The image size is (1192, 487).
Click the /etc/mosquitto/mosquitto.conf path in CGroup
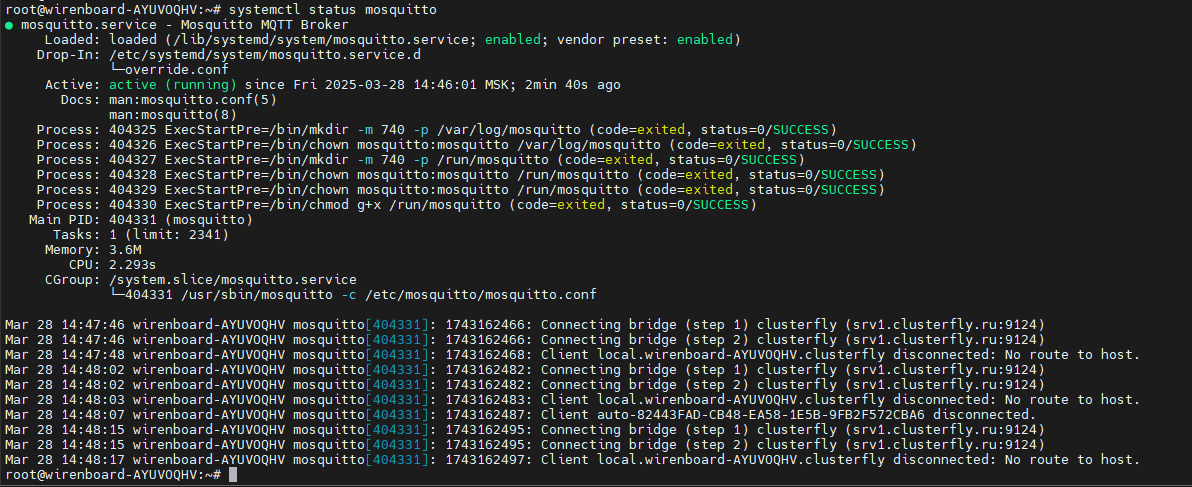coord(480,294)
